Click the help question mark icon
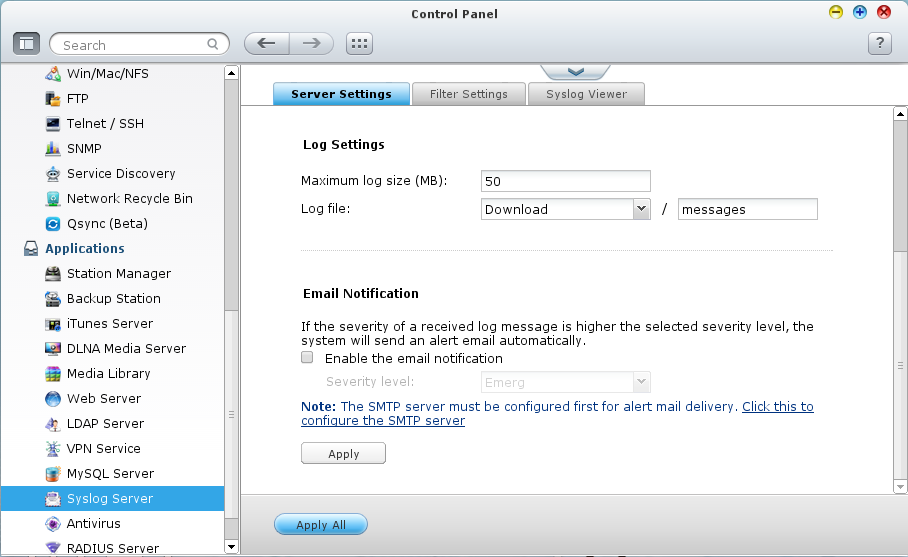 tap(879, 43)
